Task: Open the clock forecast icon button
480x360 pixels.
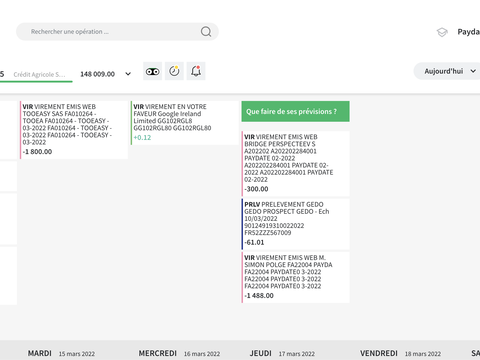Action: pos(174,71)
